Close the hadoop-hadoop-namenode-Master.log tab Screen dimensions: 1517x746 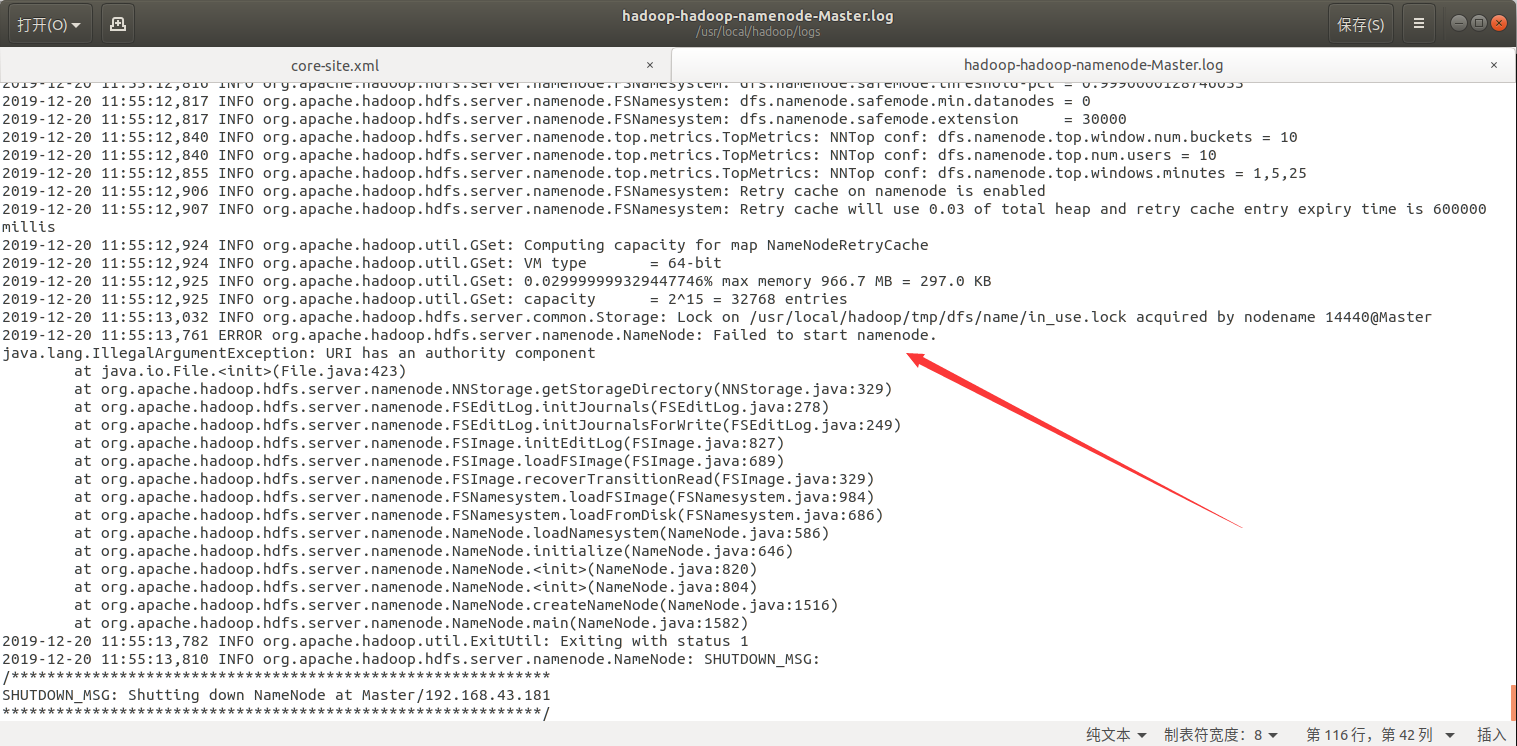[1494, 64]
